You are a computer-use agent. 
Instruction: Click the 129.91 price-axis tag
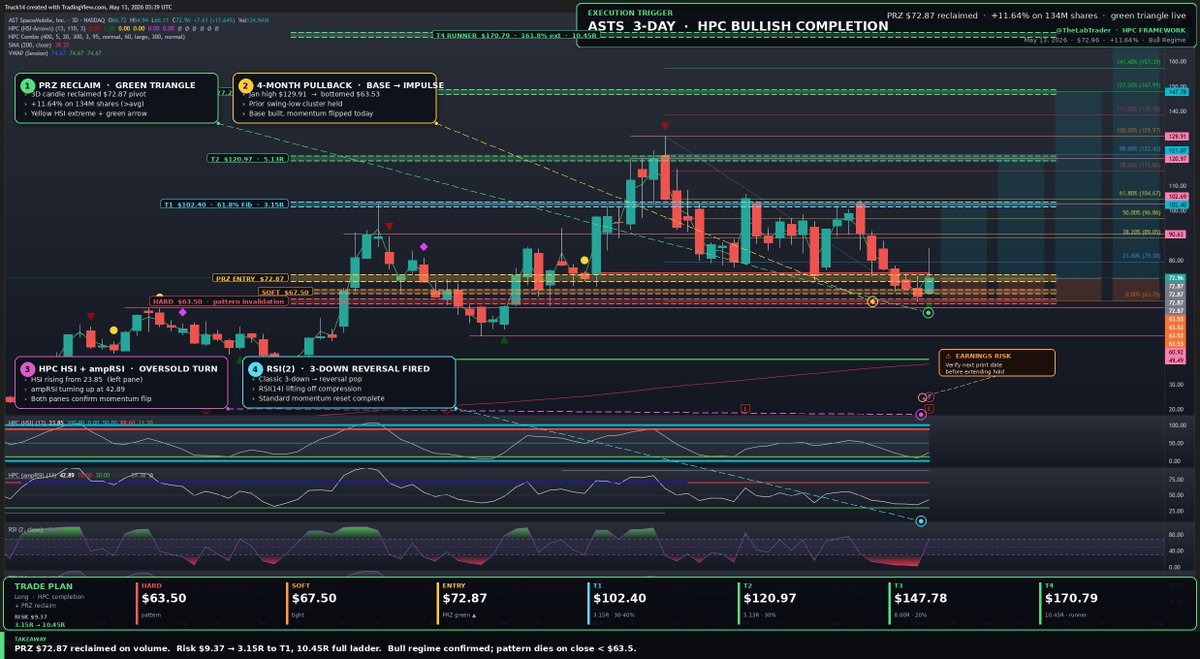[1177, 136]
